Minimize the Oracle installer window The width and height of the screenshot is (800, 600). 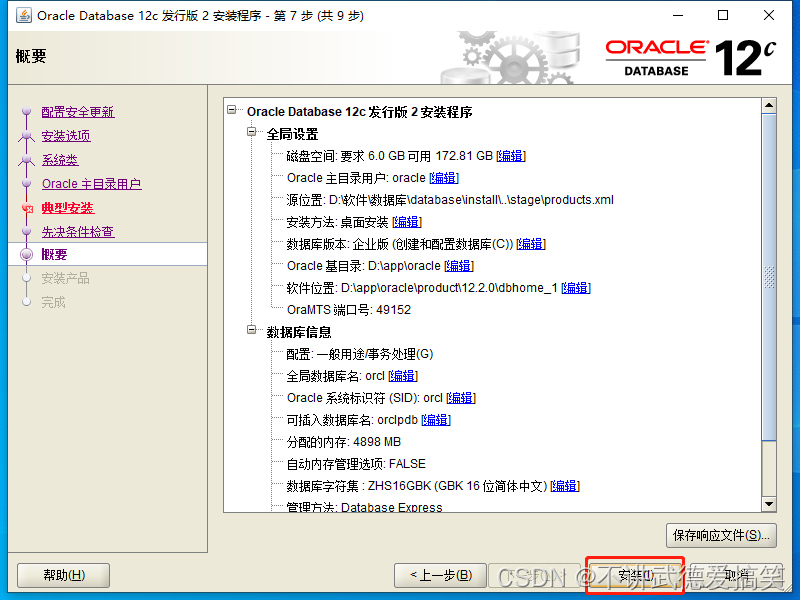pos(678,15)
